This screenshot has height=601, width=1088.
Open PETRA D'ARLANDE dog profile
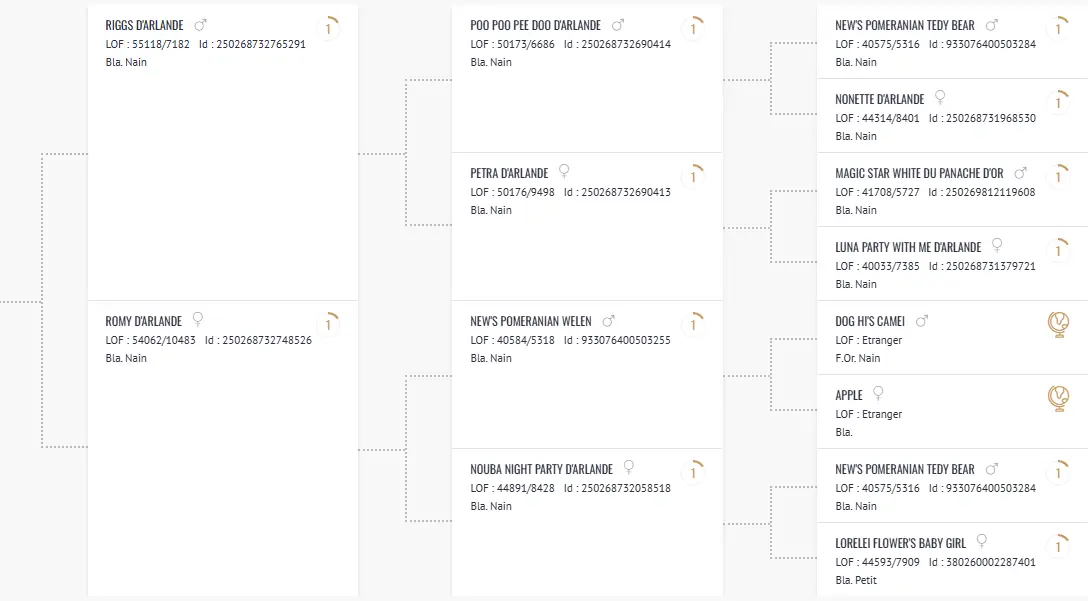pos(509,173)
